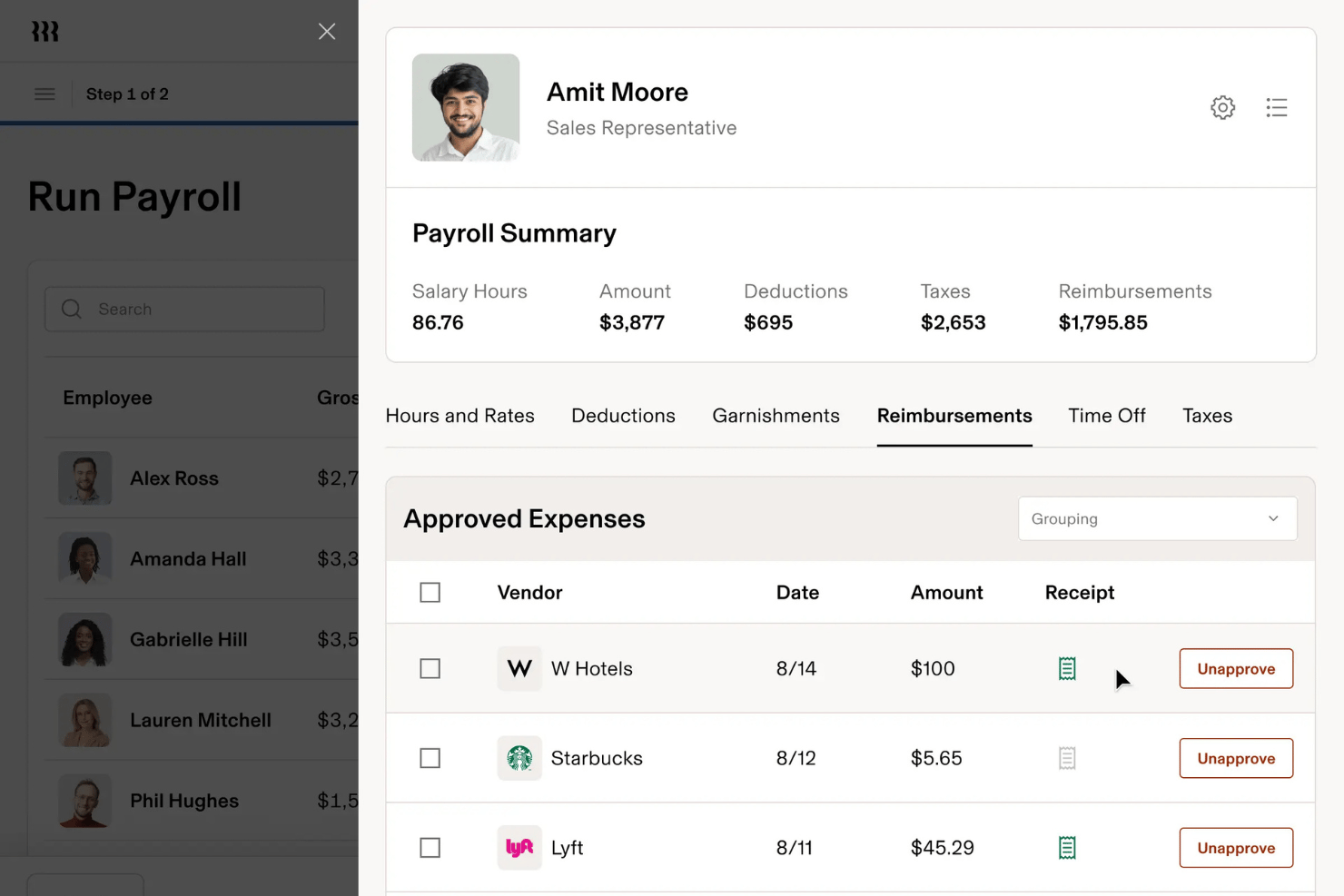The height and width of the screenshot is (896, 1344).
Task: Click Gabrielle Hill's avatar photo
Action: point(85,640)
